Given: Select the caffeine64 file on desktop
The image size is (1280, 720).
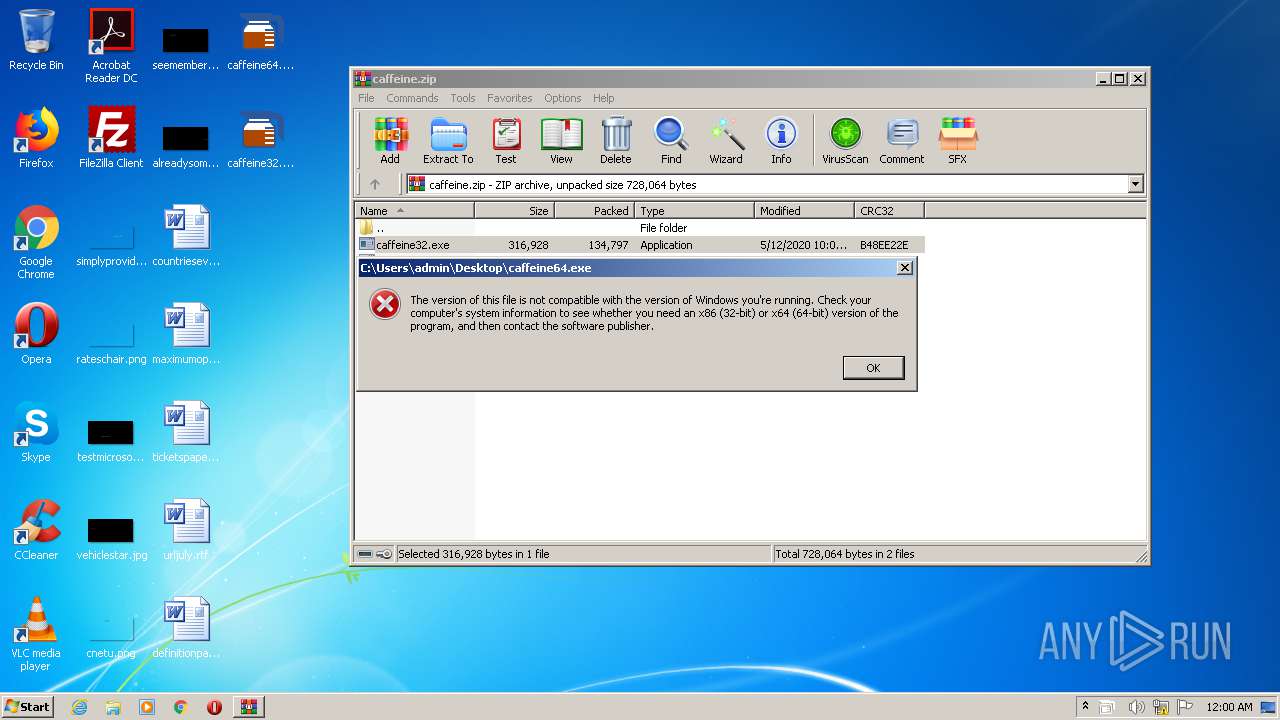Looking at the screenshot, I should pyautogui.click(x=260, y=42).
